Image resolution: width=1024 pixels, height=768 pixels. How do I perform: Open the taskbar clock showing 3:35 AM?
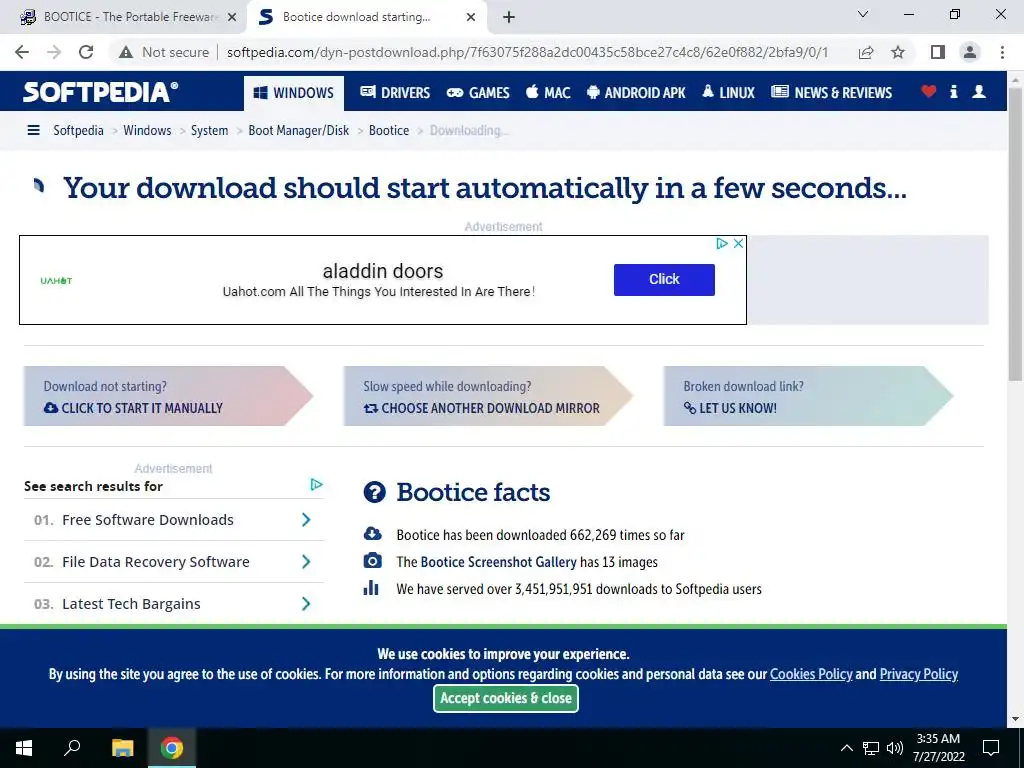[x=938, y=748]
